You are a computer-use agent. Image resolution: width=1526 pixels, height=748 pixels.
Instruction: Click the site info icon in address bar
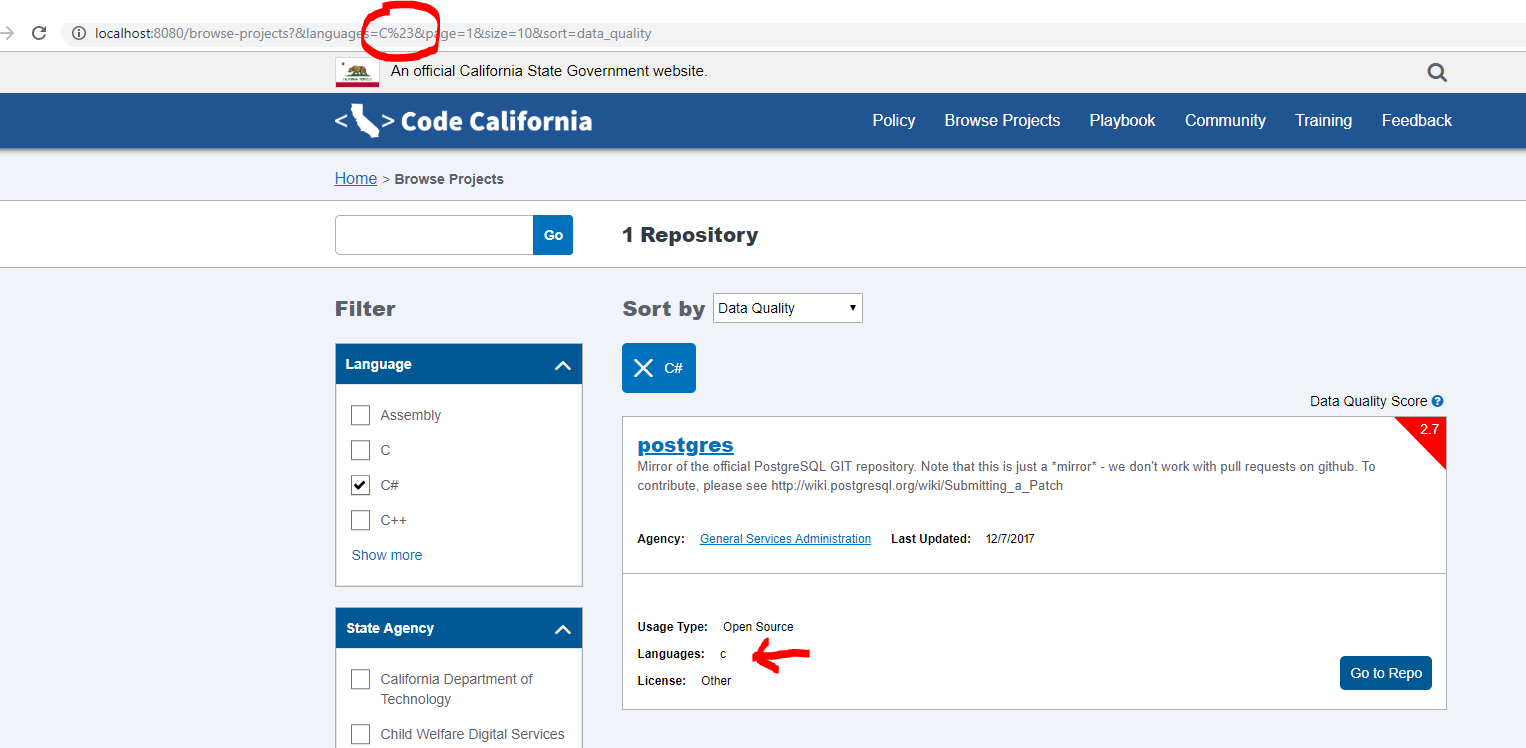(79, 33)
